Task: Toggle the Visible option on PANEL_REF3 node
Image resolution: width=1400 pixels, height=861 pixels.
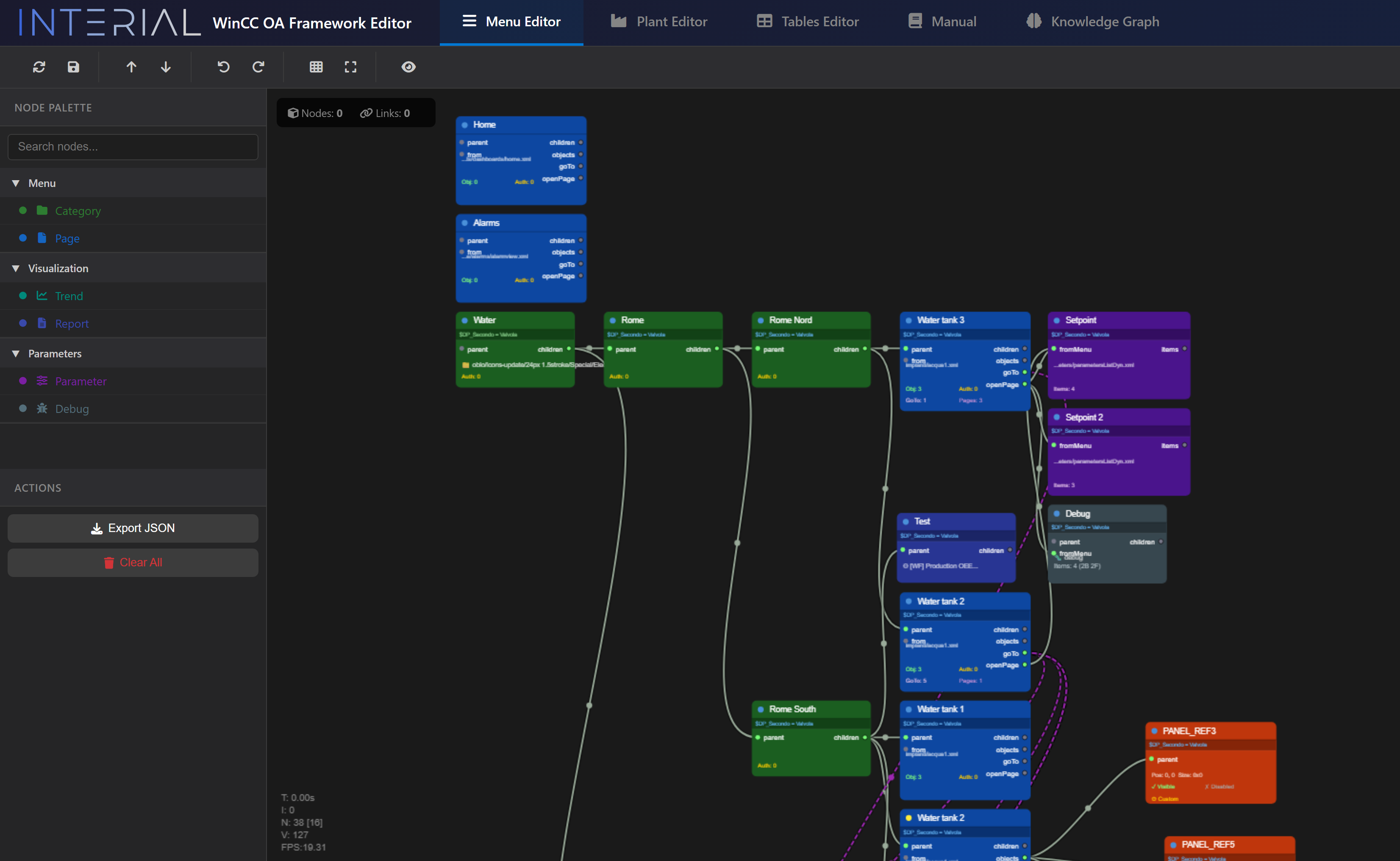Action: tap(1164, 786)
